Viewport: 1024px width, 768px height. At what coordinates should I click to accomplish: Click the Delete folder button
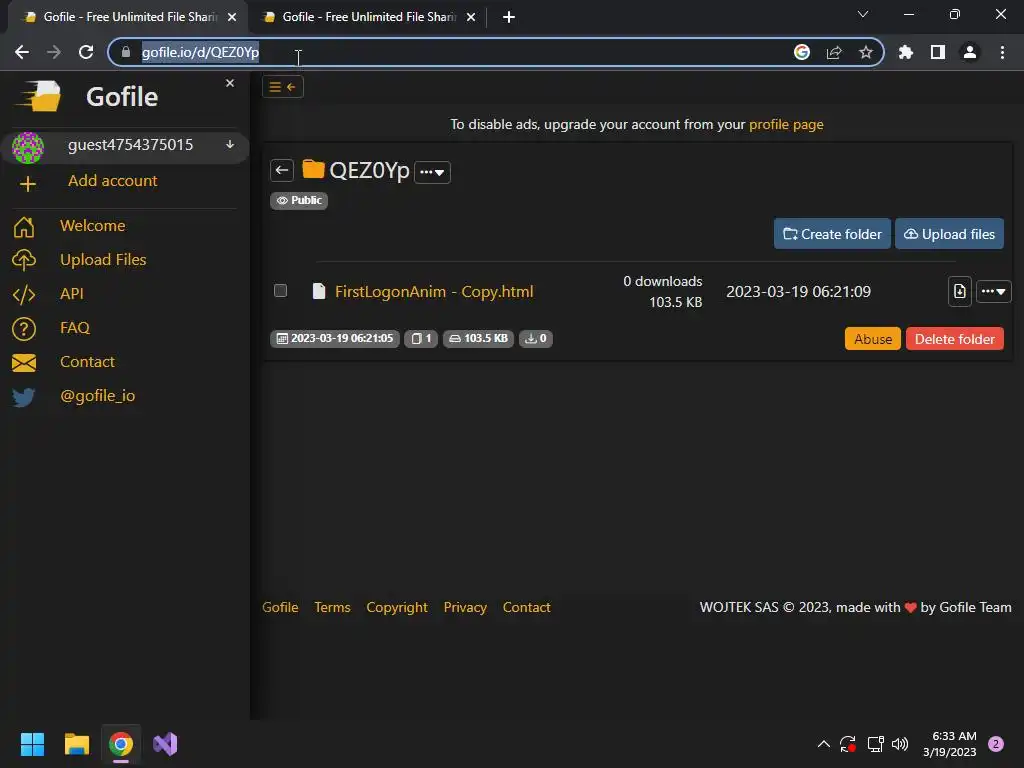(x=954, y=339)
